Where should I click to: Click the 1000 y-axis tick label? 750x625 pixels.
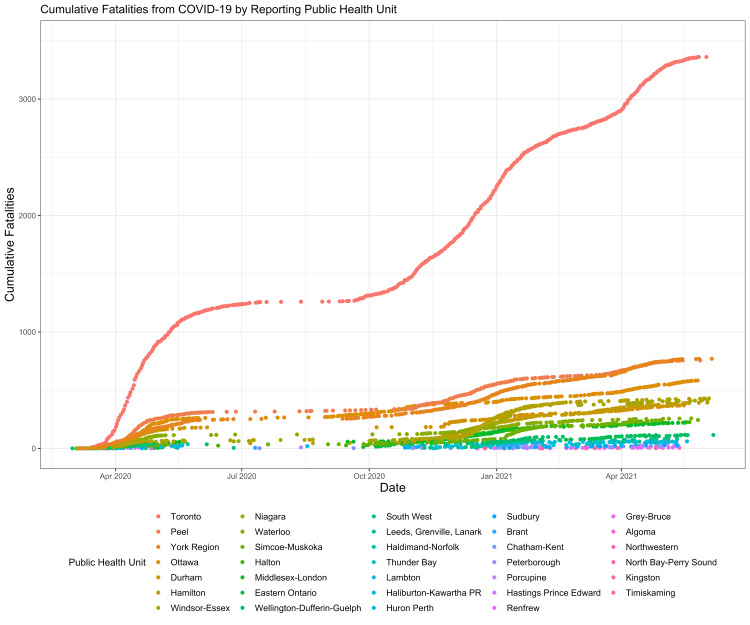pyautogui.click(x=27, y=332)
